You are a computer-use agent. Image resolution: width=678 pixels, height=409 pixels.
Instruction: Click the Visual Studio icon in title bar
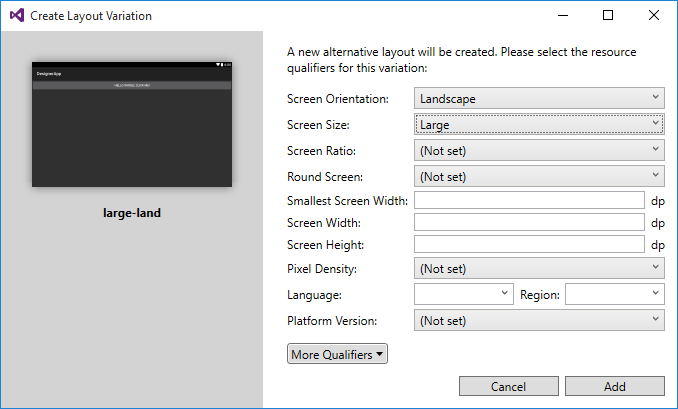[x=16, y=16]
